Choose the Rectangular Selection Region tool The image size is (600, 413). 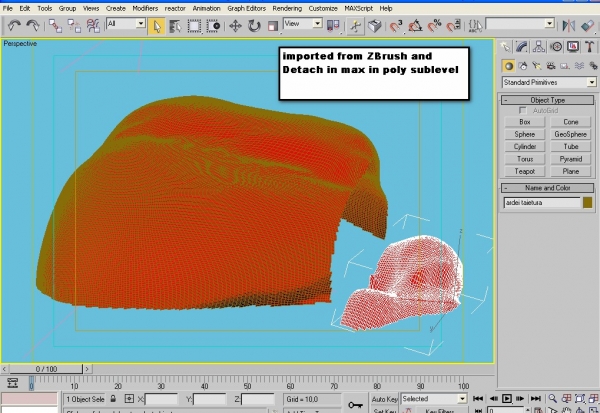(194, 26)
